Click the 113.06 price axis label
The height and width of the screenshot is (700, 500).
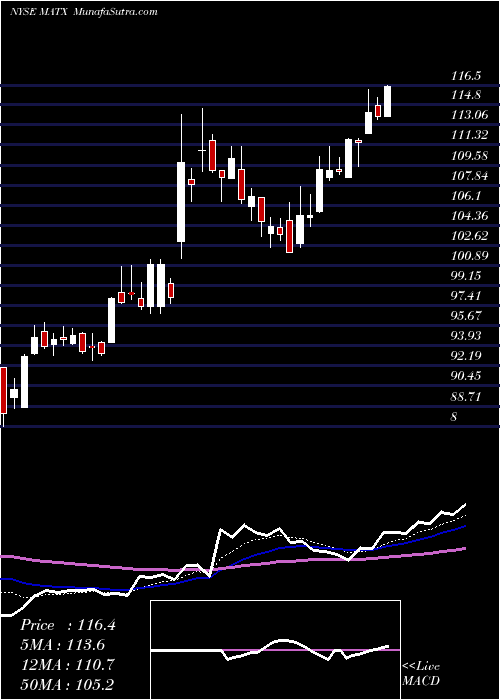pos(470,115)
